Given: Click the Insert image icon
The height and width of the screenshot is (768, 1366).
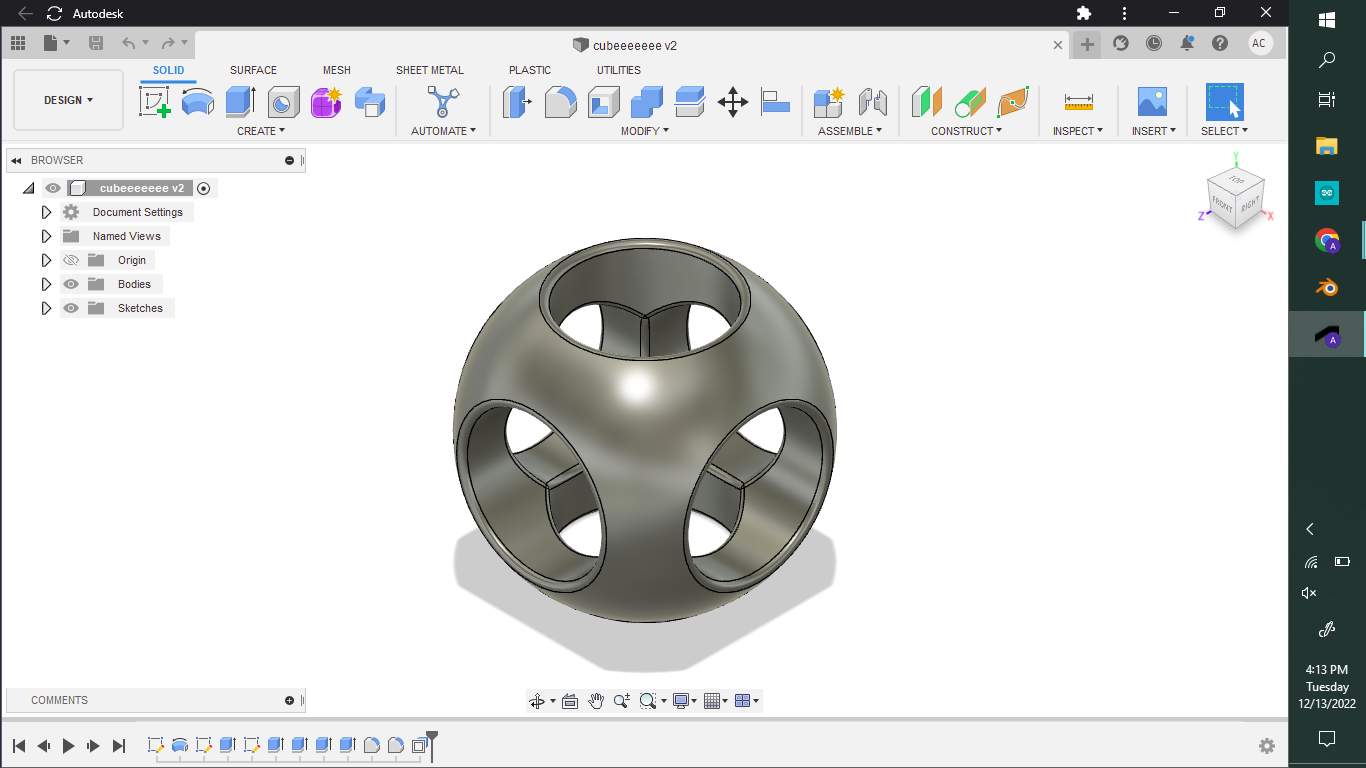Looking at the screenshot, I should [x=1152, y=101].
